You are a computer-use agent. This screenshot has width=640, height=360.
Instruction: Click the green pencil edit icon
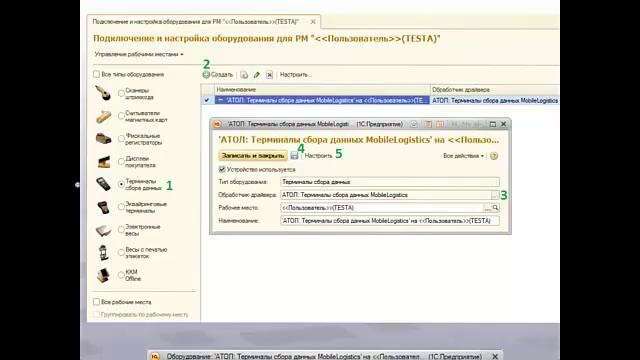coord(257,75)
